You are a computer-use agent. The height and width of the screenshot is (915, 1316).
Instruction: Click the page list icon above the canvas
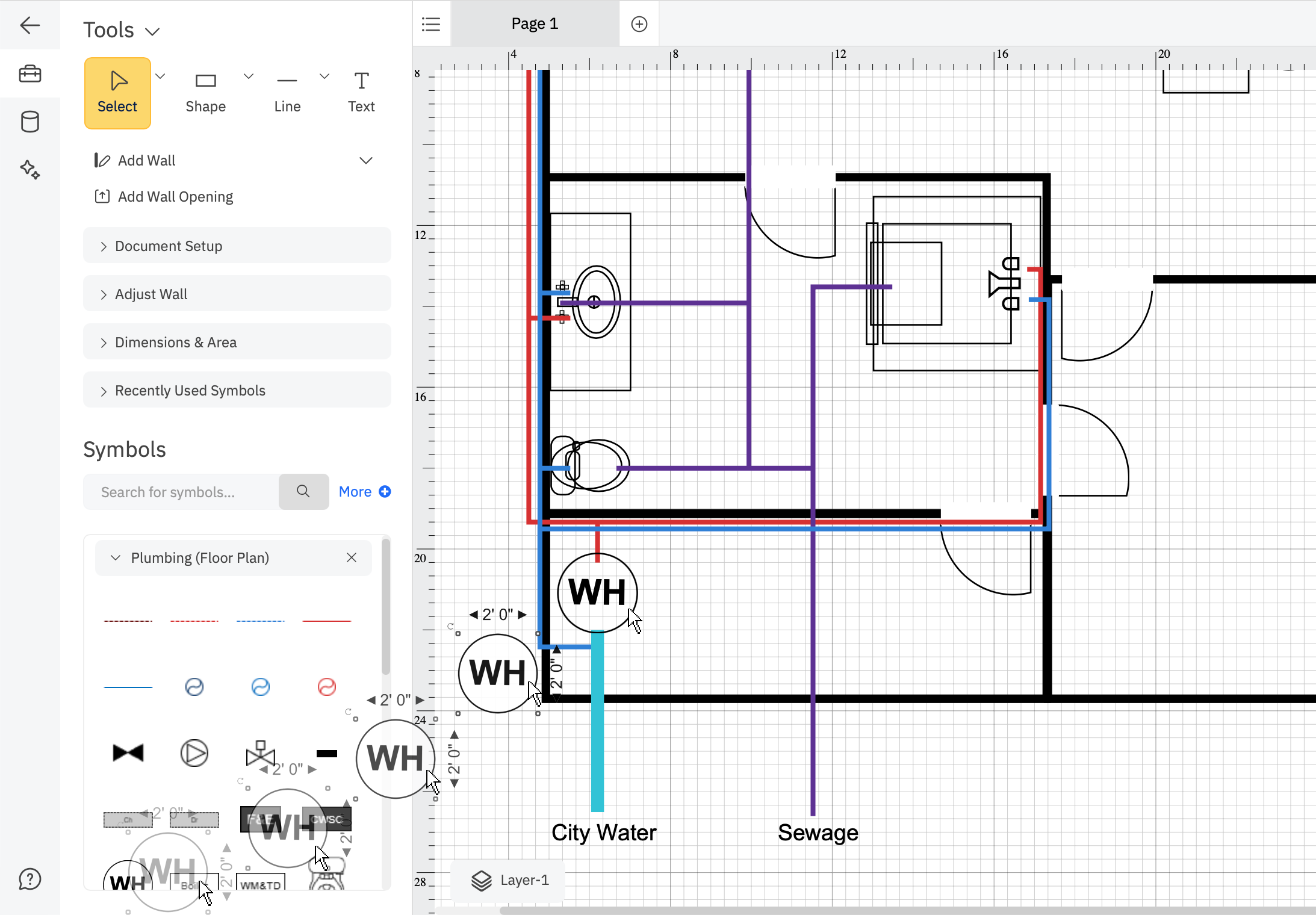click(431, 23)
